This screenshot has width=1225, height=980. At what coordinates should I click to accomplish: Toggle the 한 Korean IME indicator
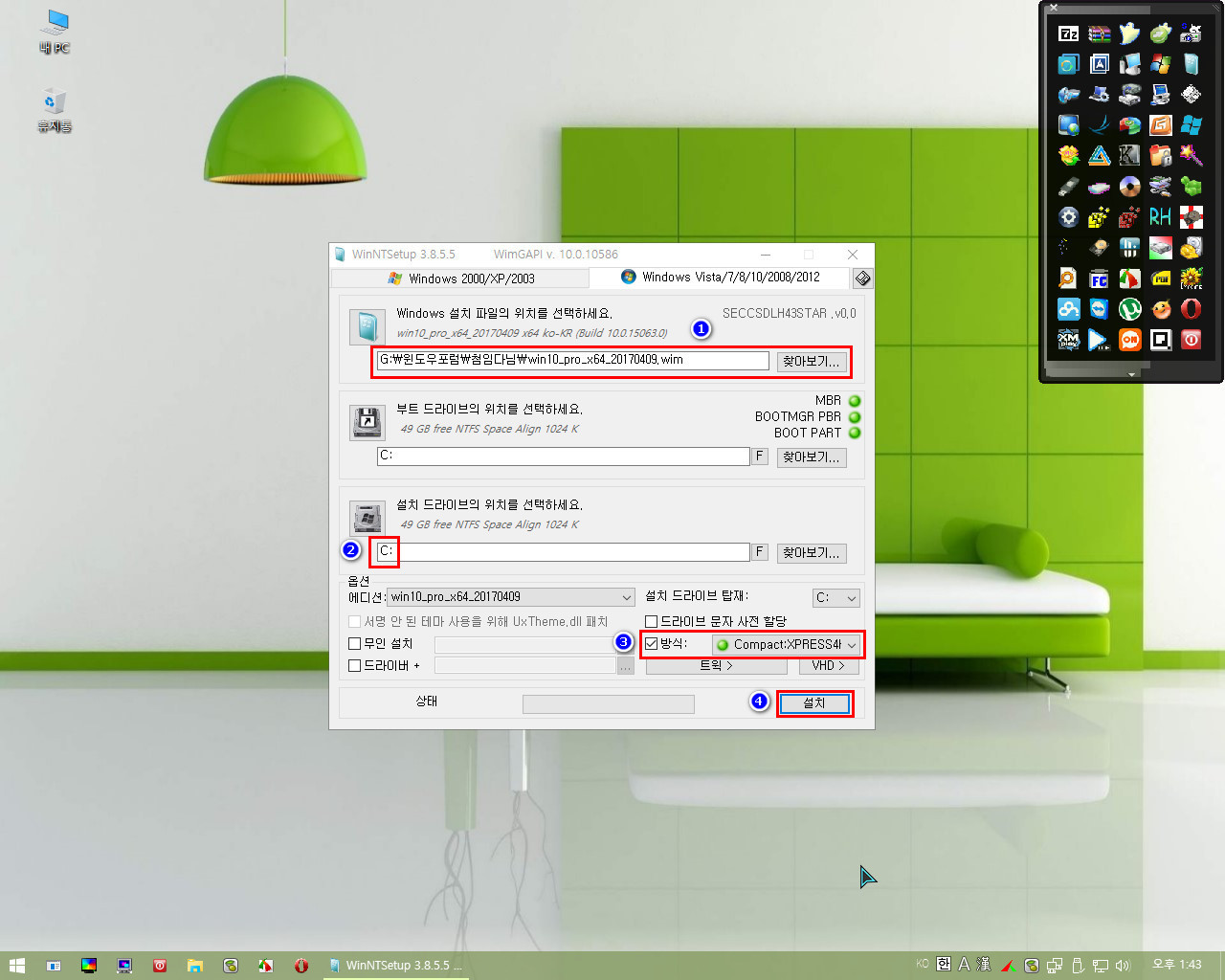(x=944, y=965)
